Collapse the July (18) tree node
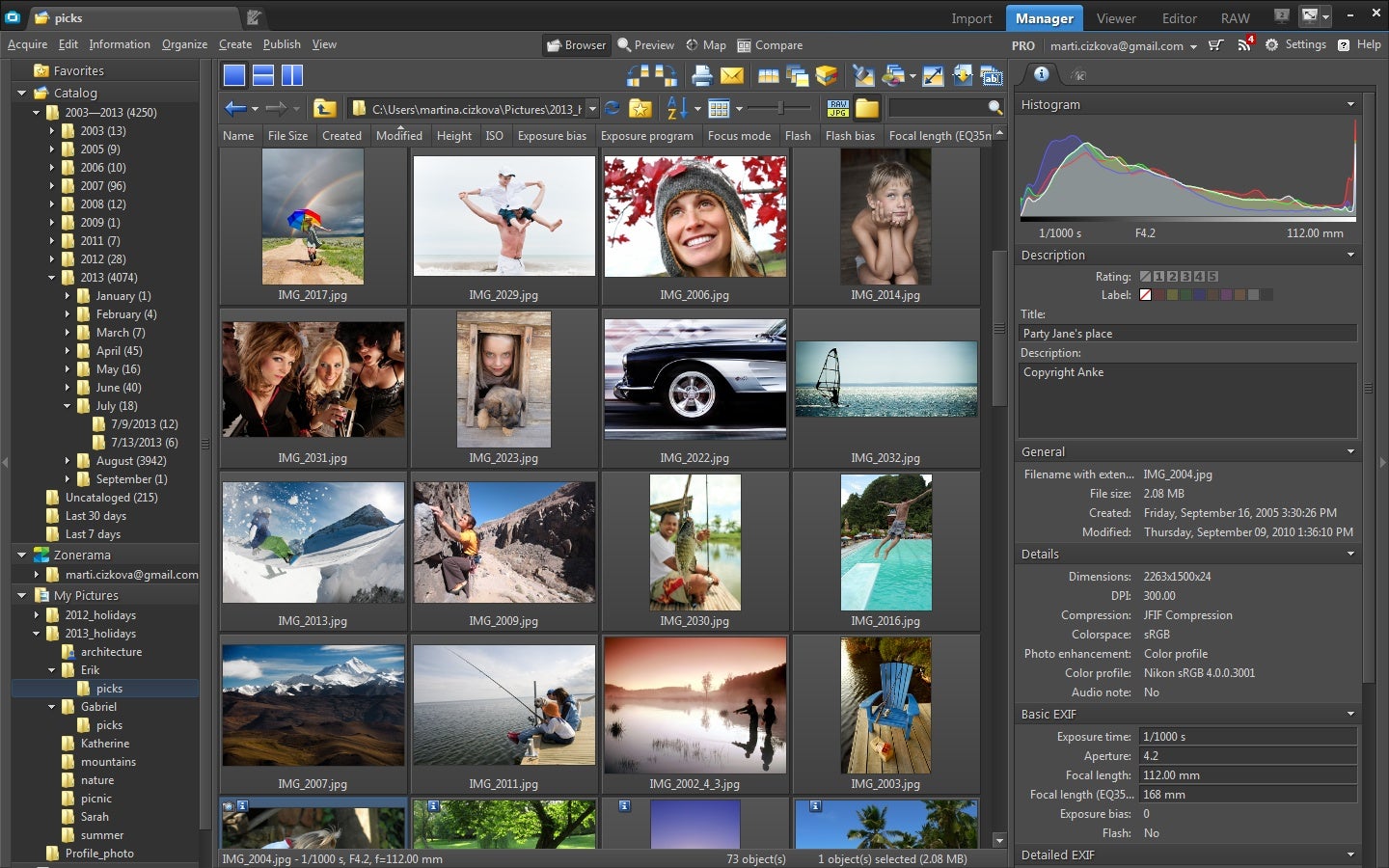1389x868 pixels. click(x=68, y=406)
